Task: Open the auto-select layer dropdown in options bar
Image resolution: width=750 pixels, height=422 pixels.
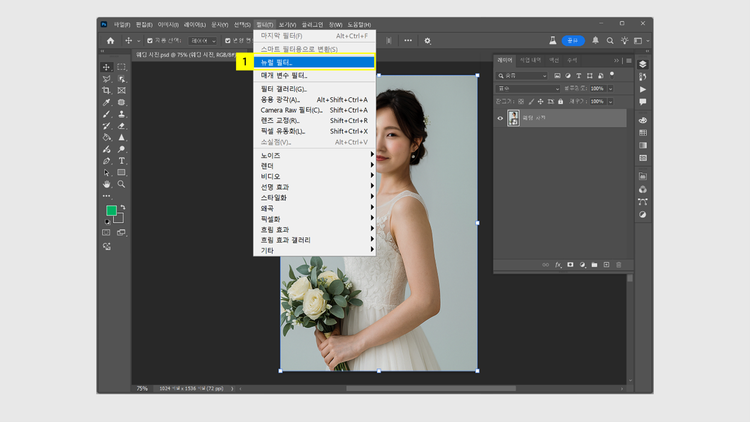Action: pos(202,41)
